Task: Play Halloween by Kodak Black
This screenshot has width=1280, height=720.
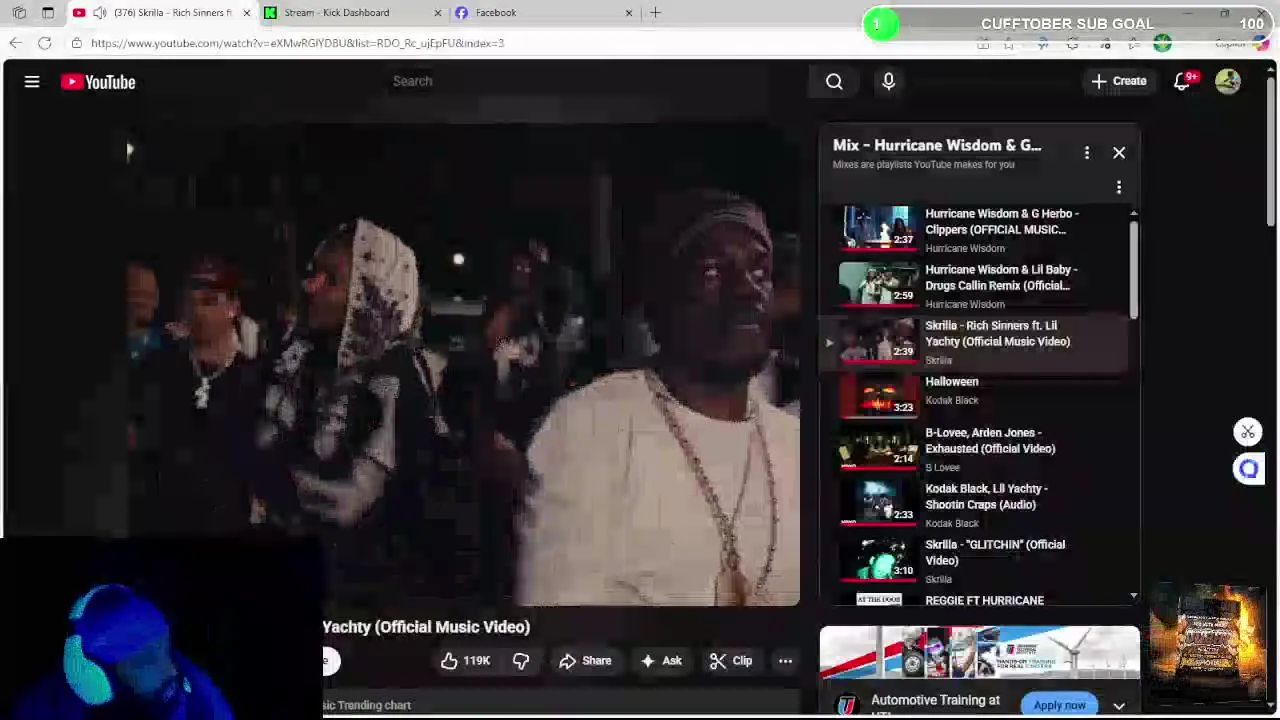Action: point(975,395)
